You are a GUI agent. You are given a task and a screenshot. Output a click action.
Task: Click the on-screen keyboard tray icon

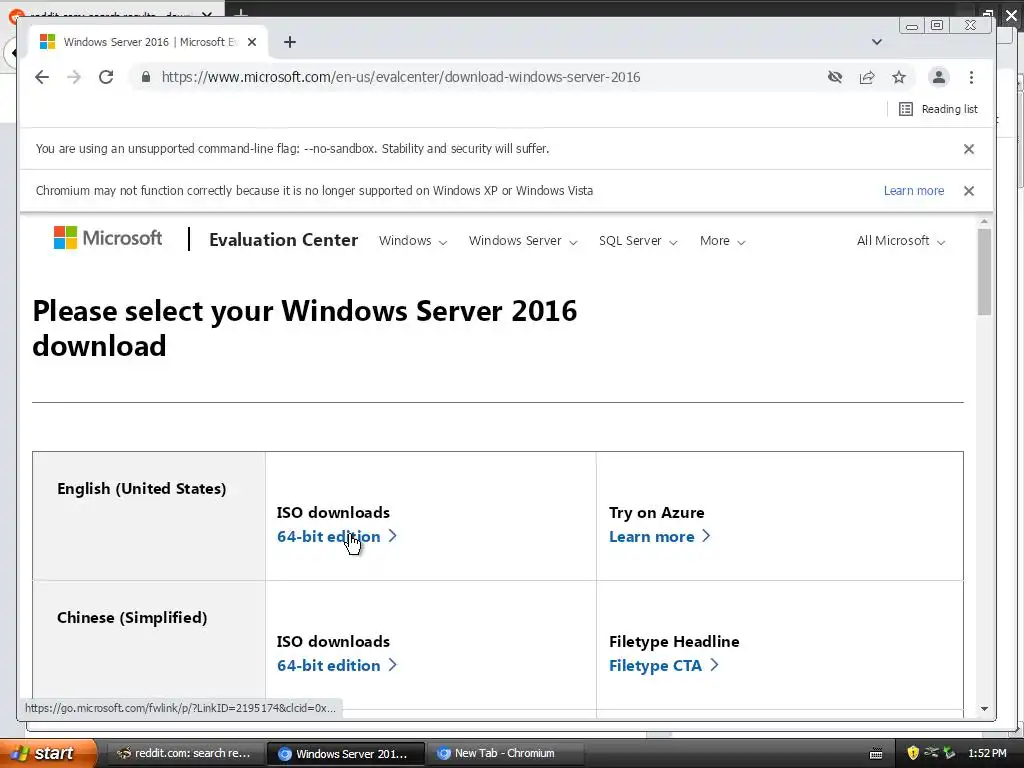tap(876, 754)
